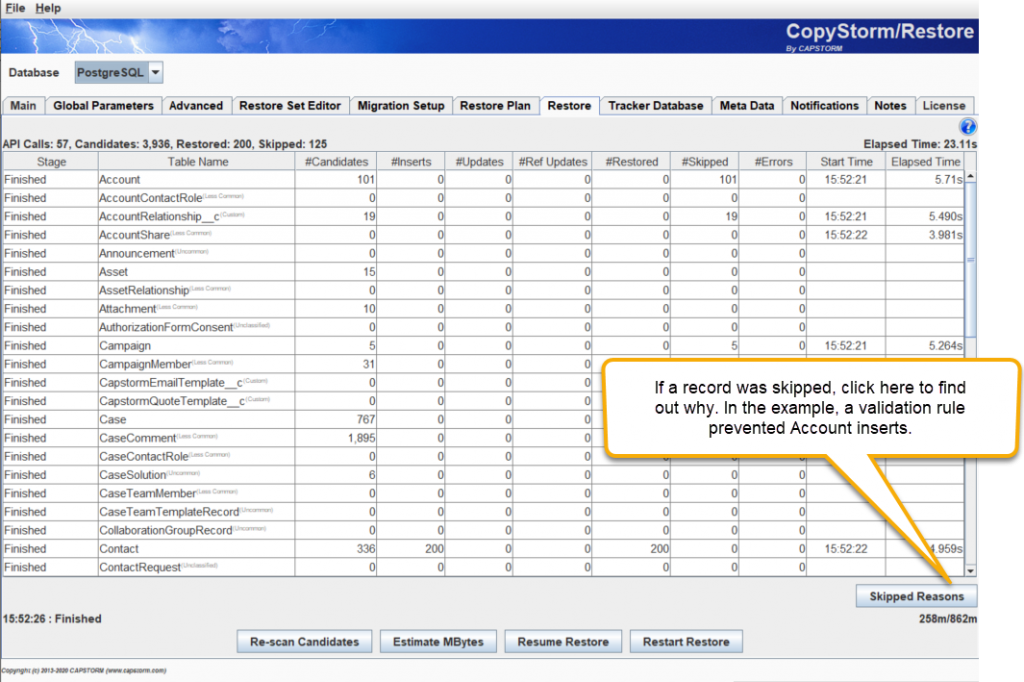Click the Table Name column header
Viewport: 1024px width, 682px height.
tap(197, 162)
